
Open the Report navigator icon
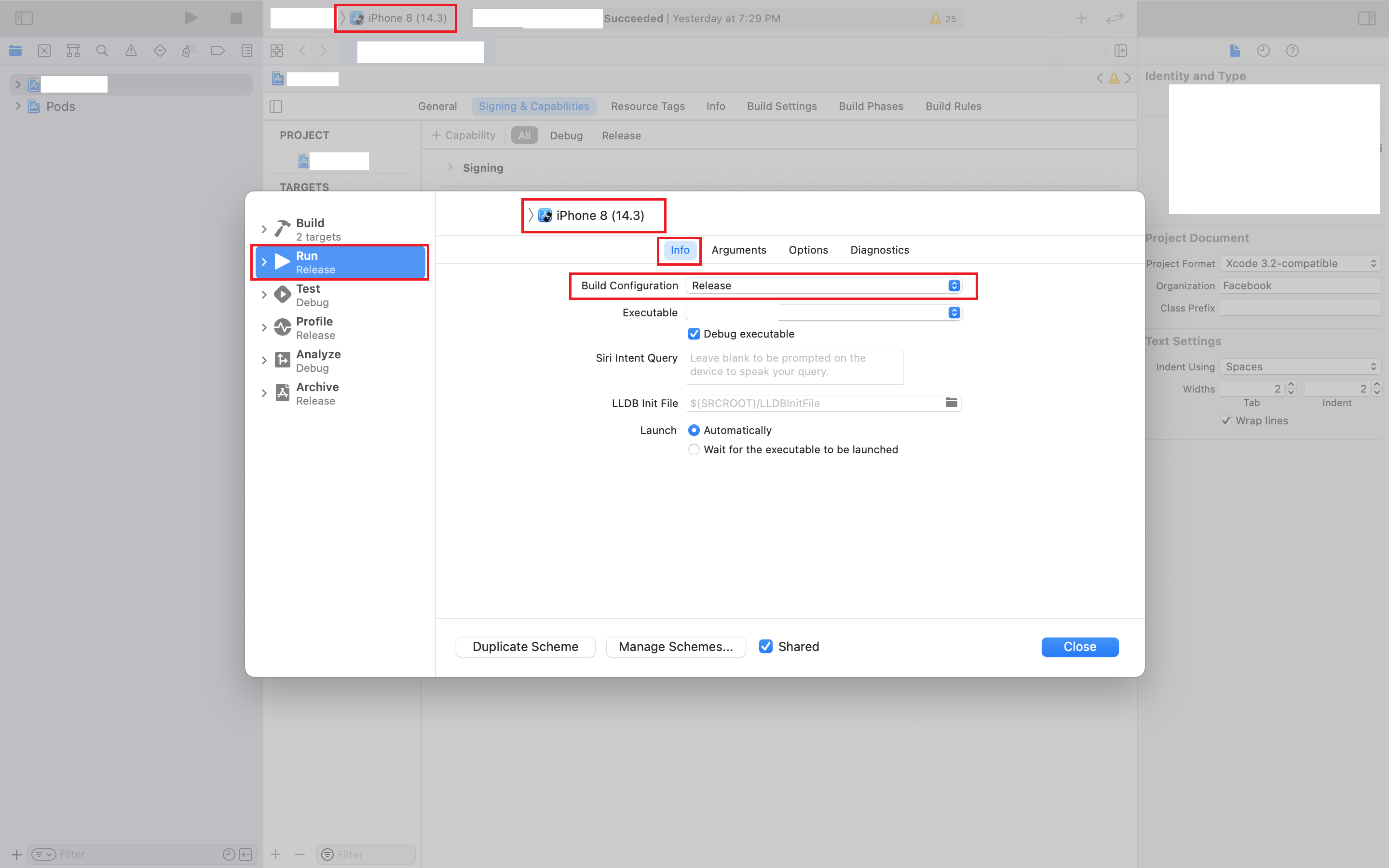(247, 51)
